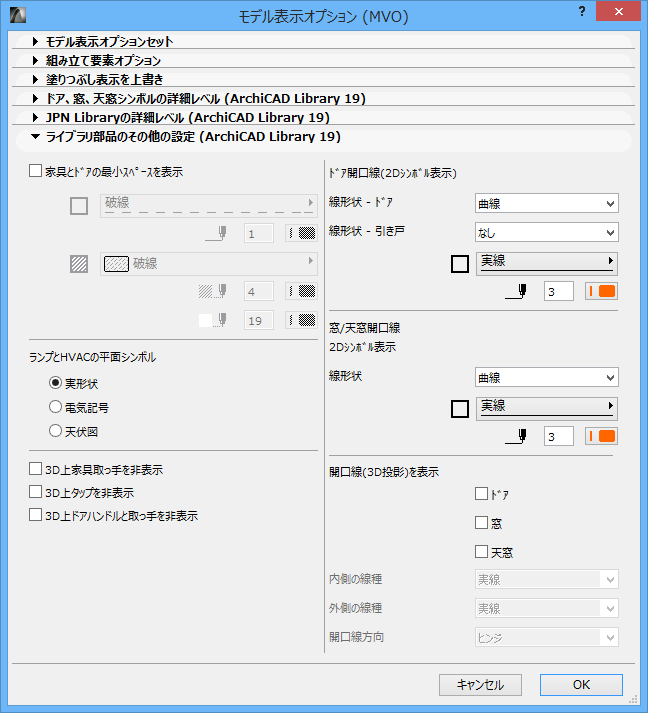Select the 天伏図 radio option
Image resolution: width=648 pixels, height=713 pixels.
55,430
